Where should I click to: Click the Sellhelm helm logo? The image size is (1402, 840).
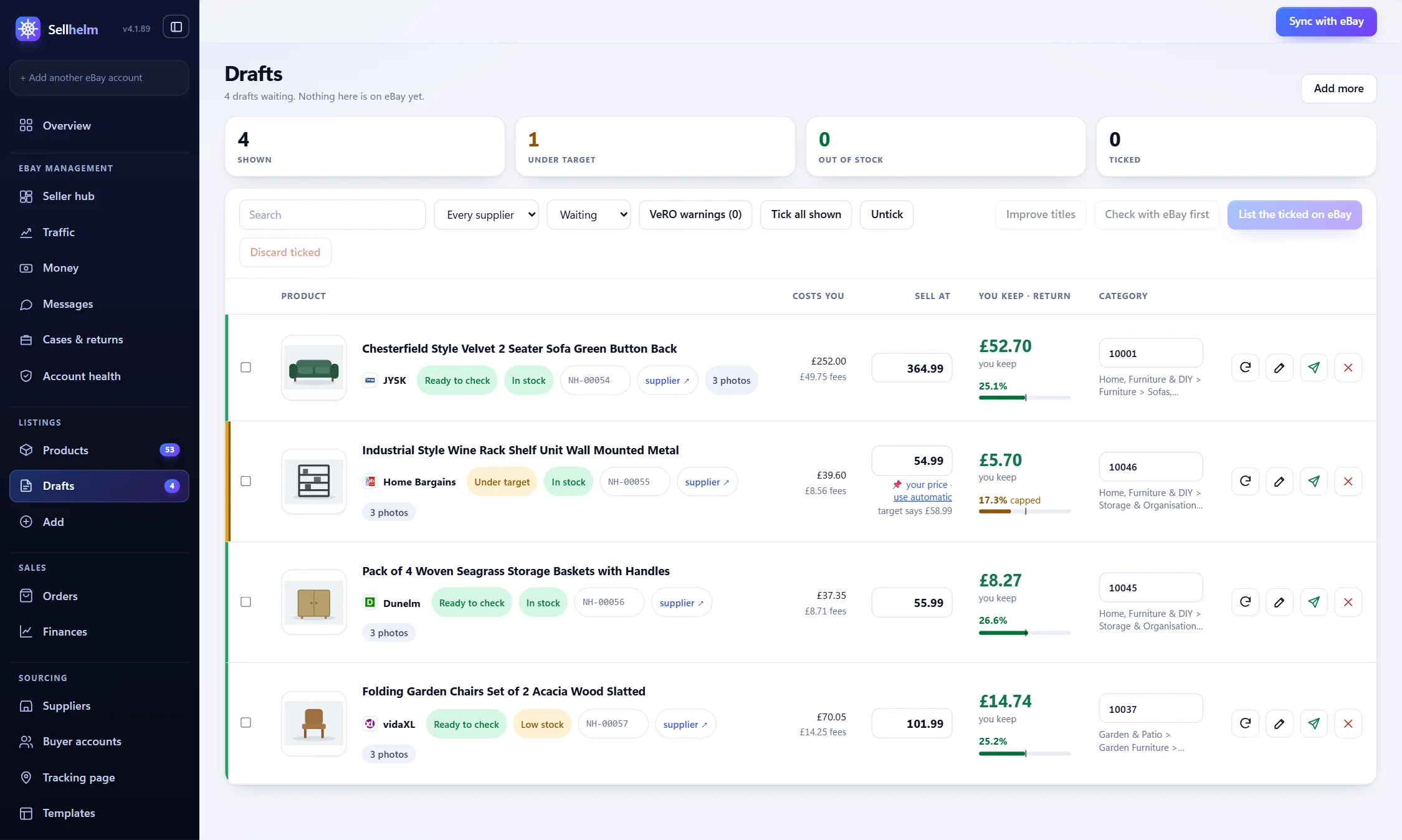28,29
